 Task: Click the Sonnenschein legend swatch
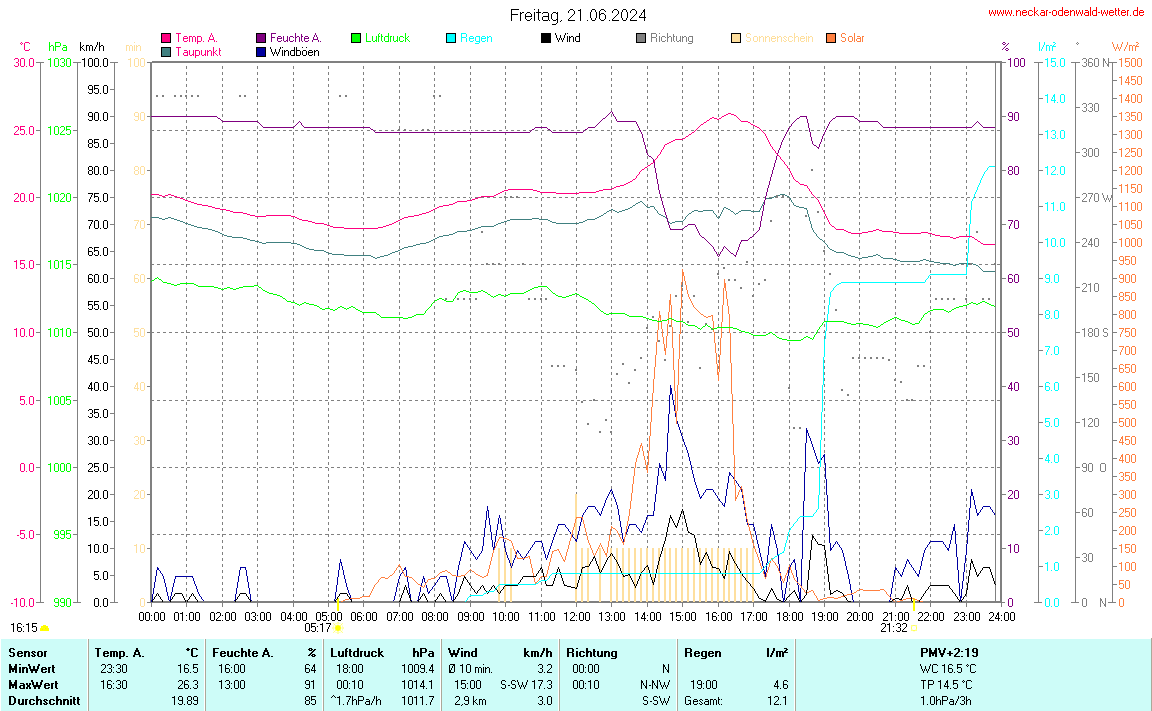tap(736, 38)
